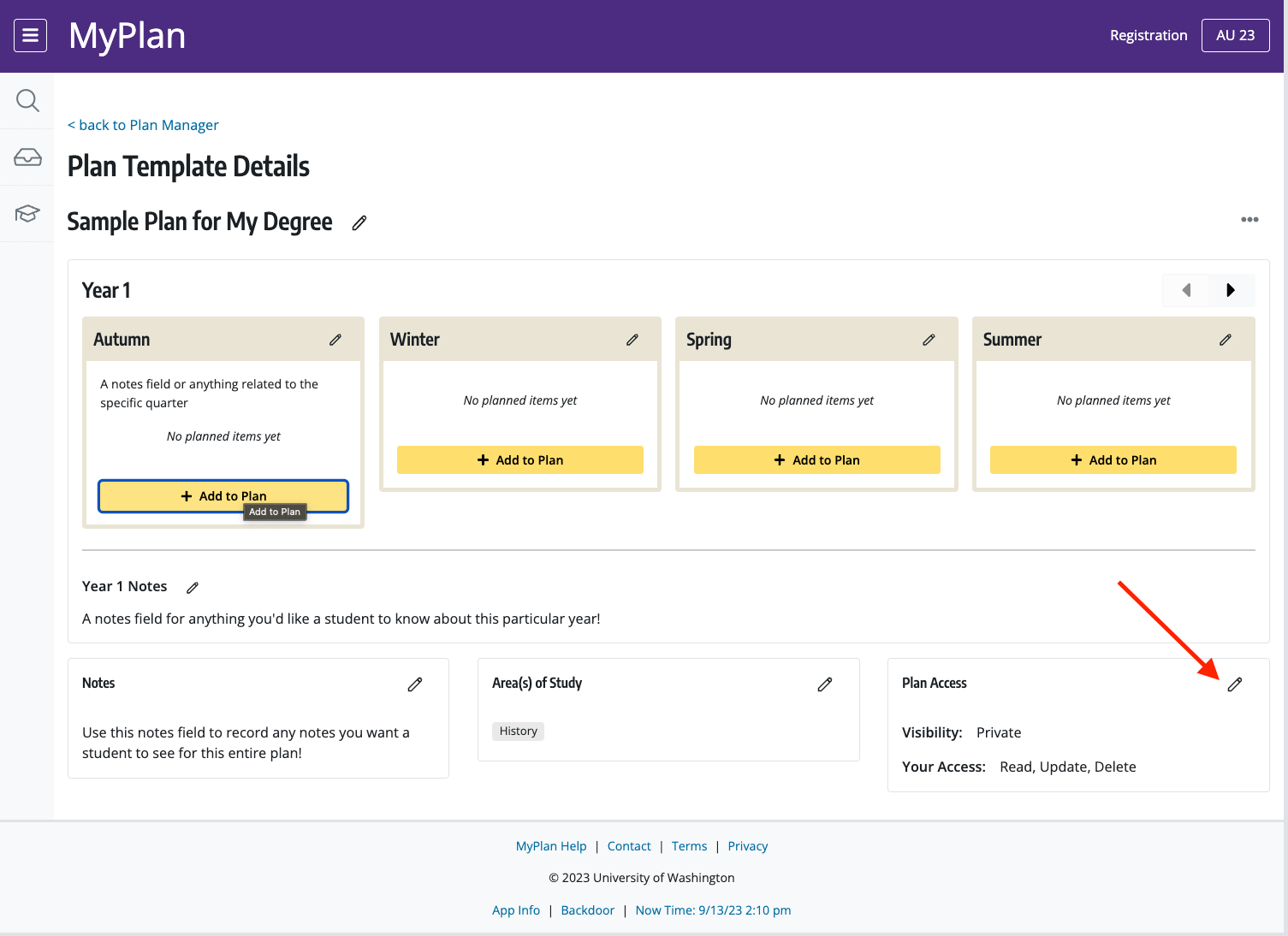The image size is (1288, 936).
Task: Click the Plan Template Details heading
Action: pos(188,167)
